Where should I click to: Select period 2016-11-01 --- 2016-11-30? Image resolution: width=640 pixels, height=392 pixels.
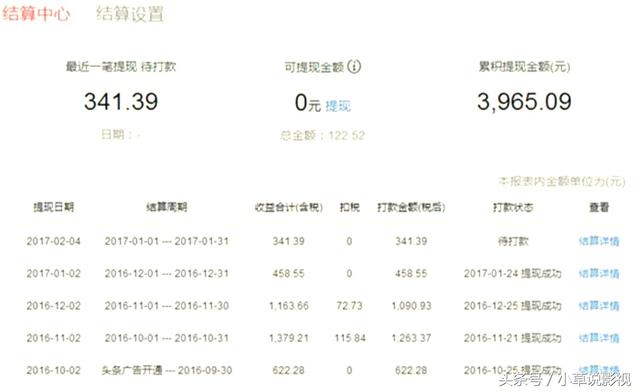[167, 306]
